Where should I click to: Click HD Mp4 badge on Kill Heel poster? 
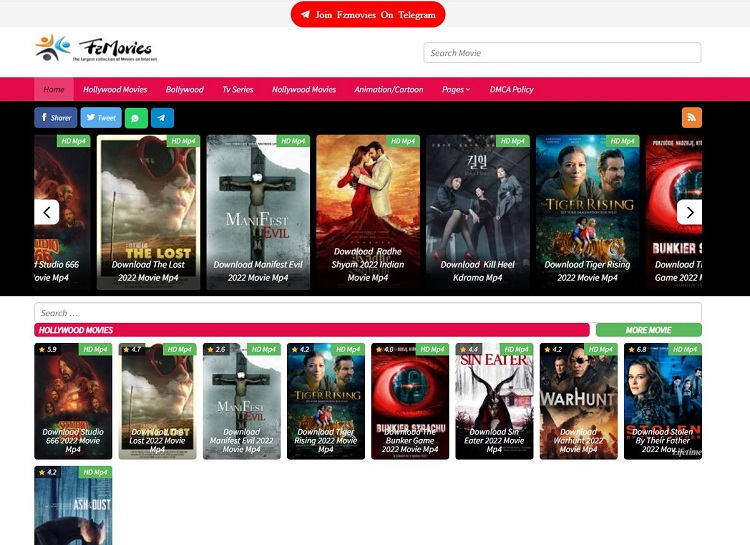click(513, 141)
